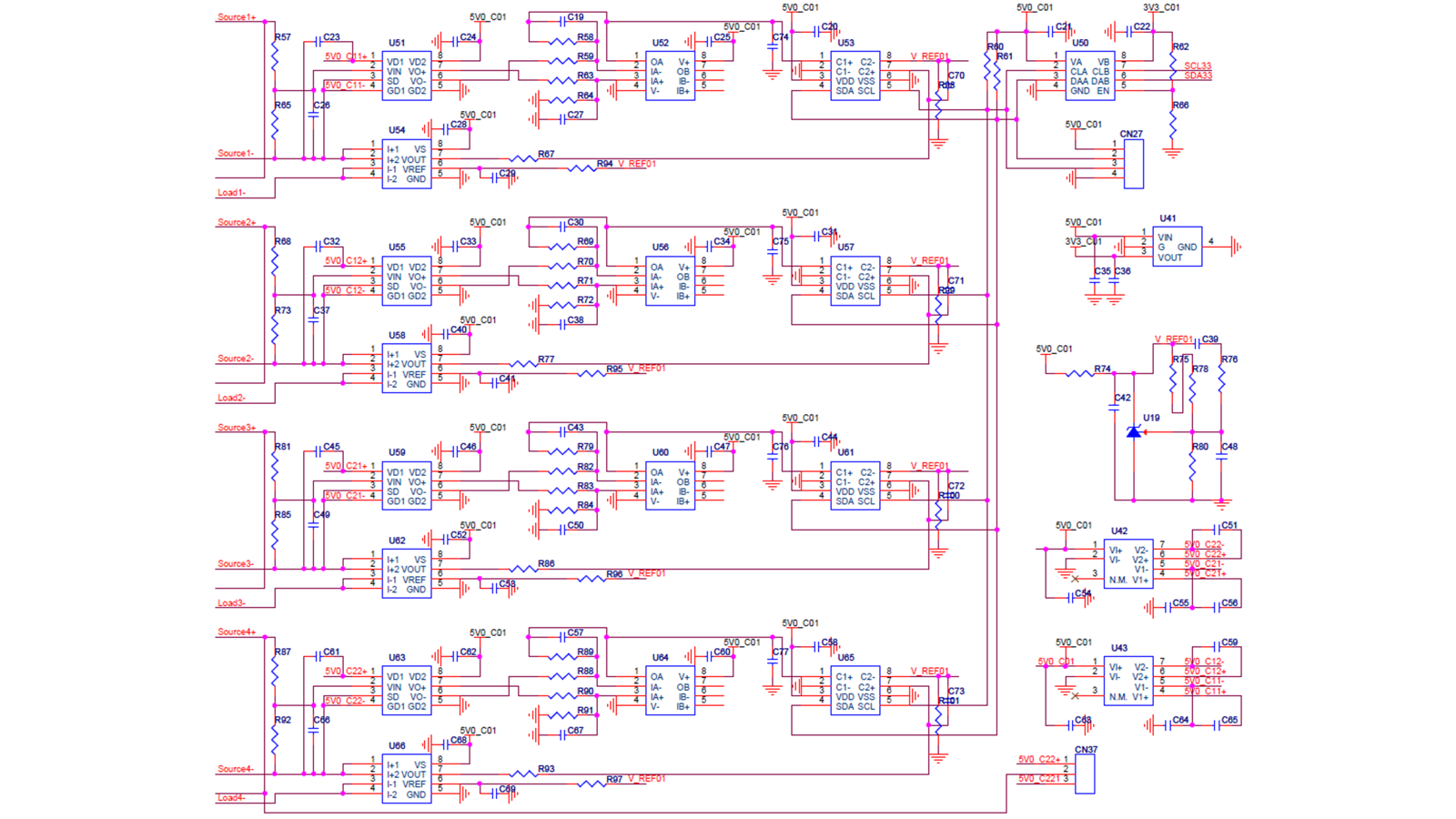Select the U62 current sensor block
Viewport: 1456px width, 819px height.
[406, 574]
